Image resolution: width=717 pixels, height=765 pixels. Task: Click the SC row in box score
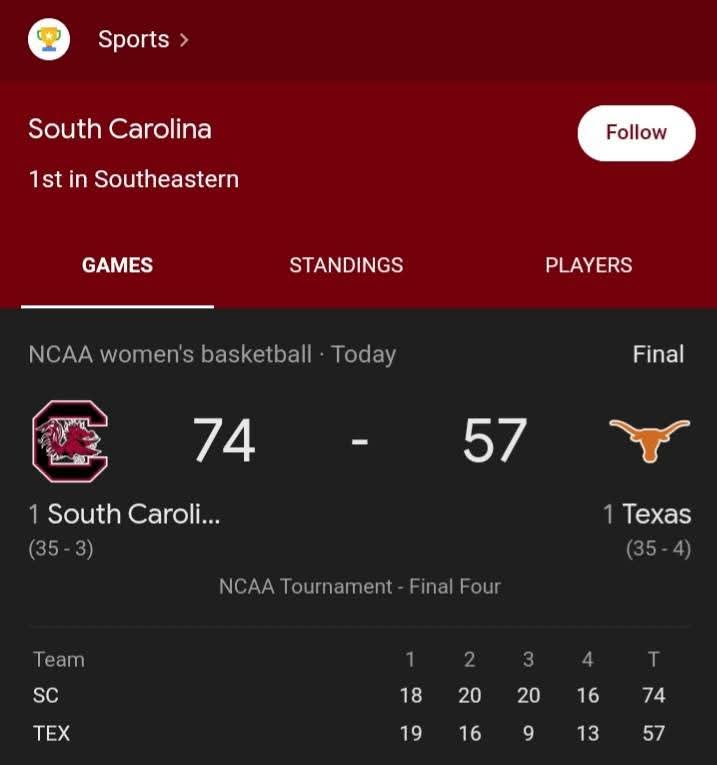[x=349, y=695]
